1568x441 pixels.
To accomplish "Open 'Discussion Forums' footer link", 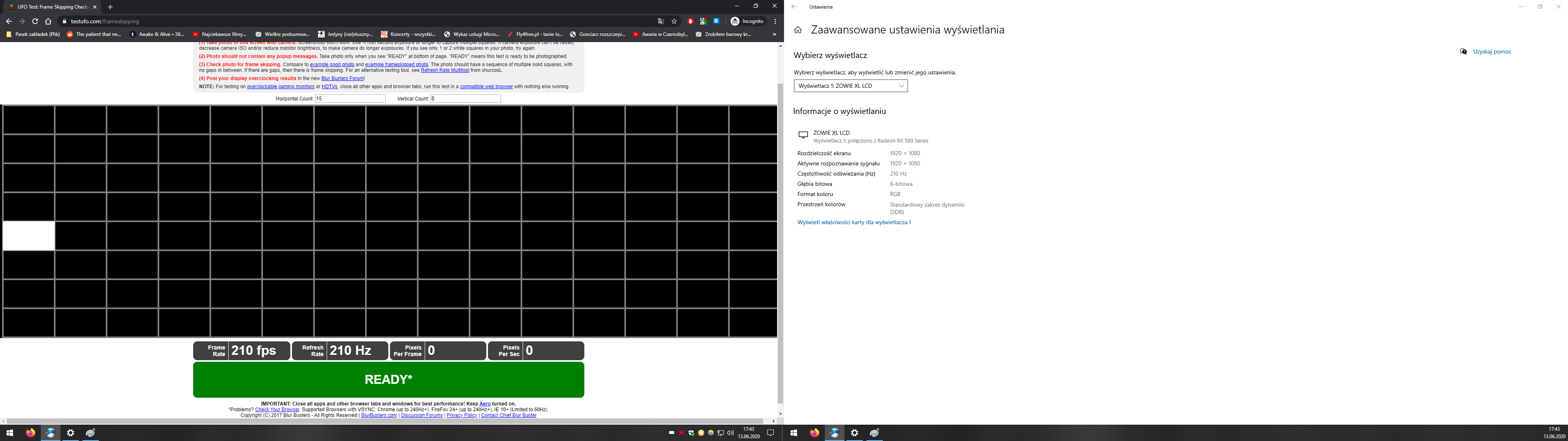I will (422, 415).
